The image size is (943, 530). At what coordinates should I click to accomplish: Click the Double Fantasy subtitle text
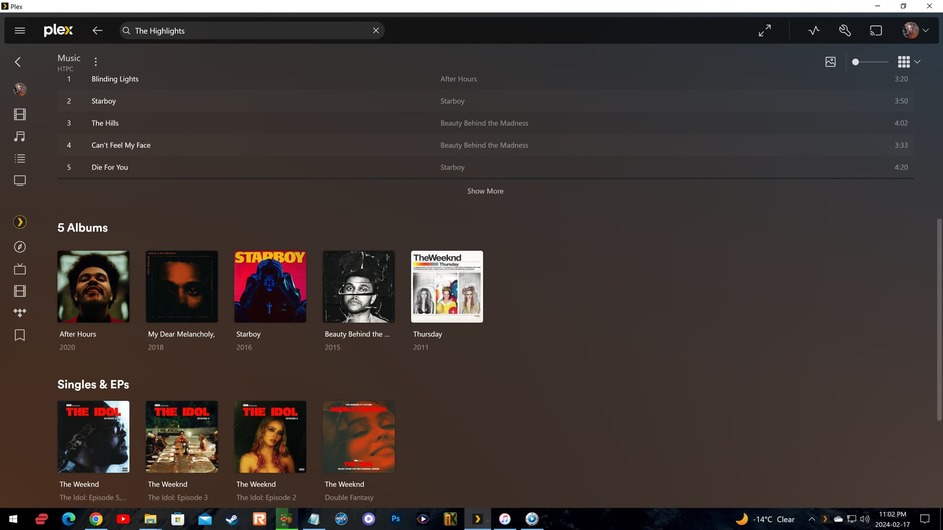tap(349, 498)
